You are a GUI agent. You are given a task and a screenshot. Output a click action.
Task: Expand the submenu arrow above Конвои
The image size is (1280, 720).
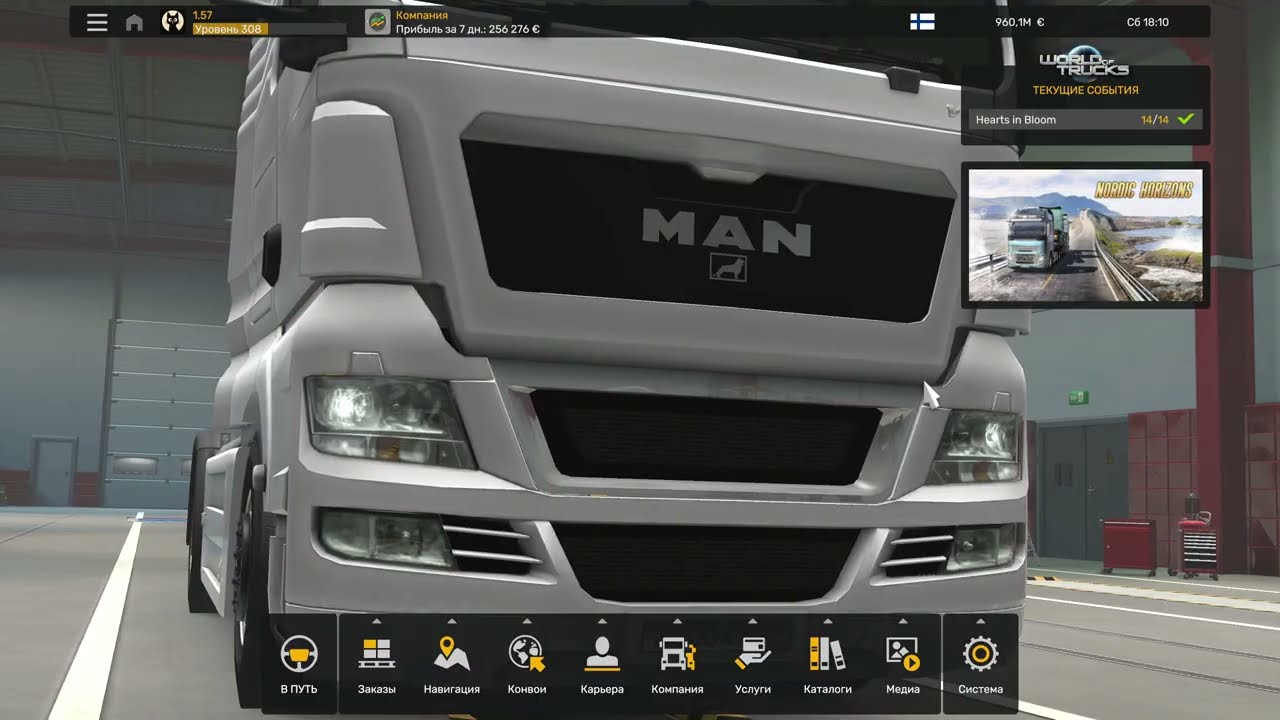pyautogui.click(x=527, y=622)
